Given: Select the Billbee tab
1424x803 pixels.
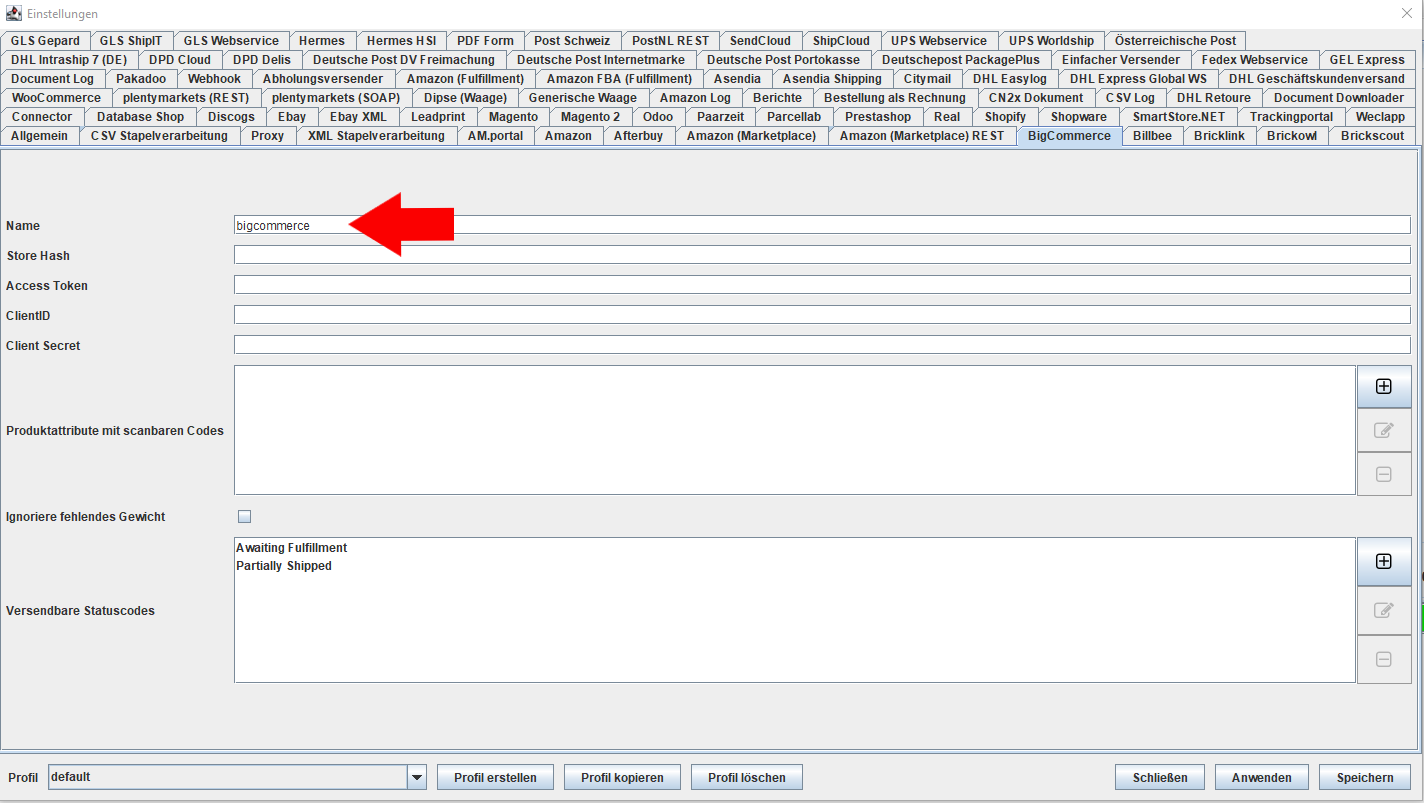Looking at the screenshot, I should click(x=1152, y=136).
